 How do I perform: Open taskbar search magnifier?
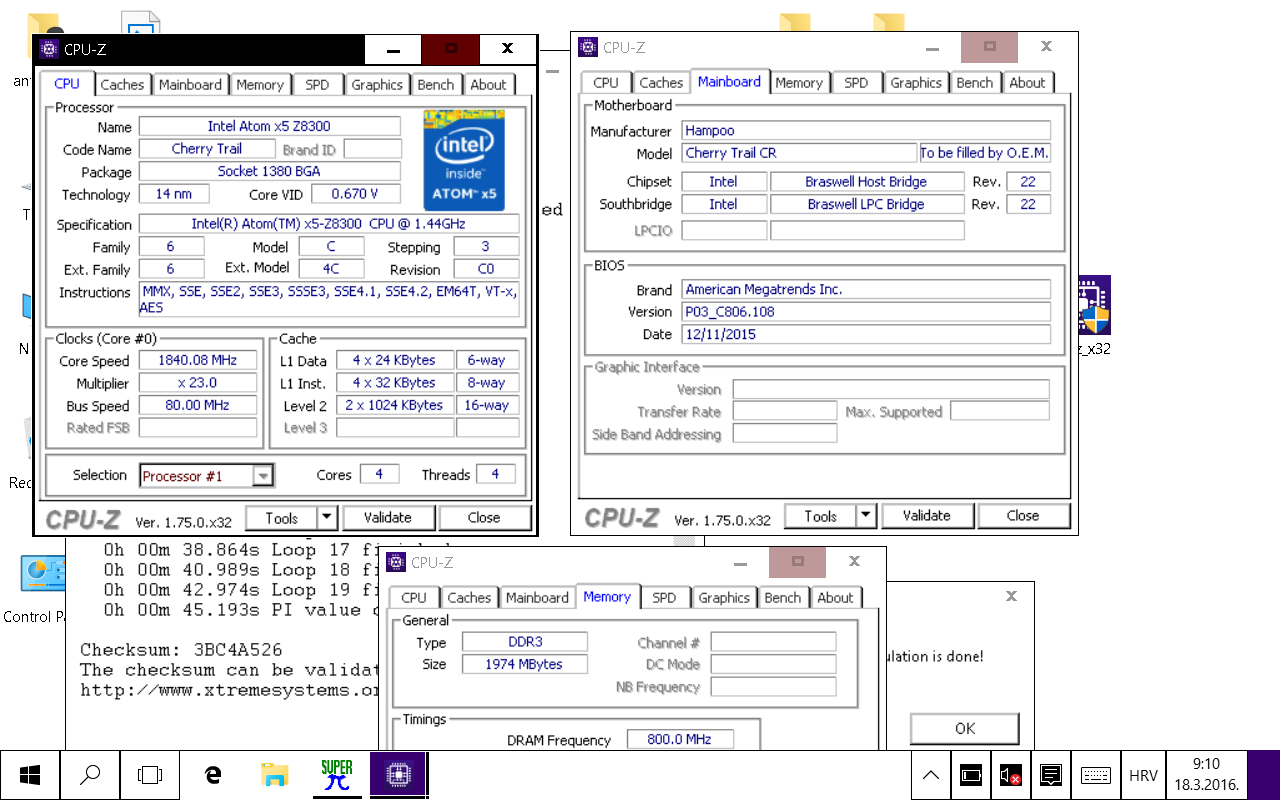(90, 775)
